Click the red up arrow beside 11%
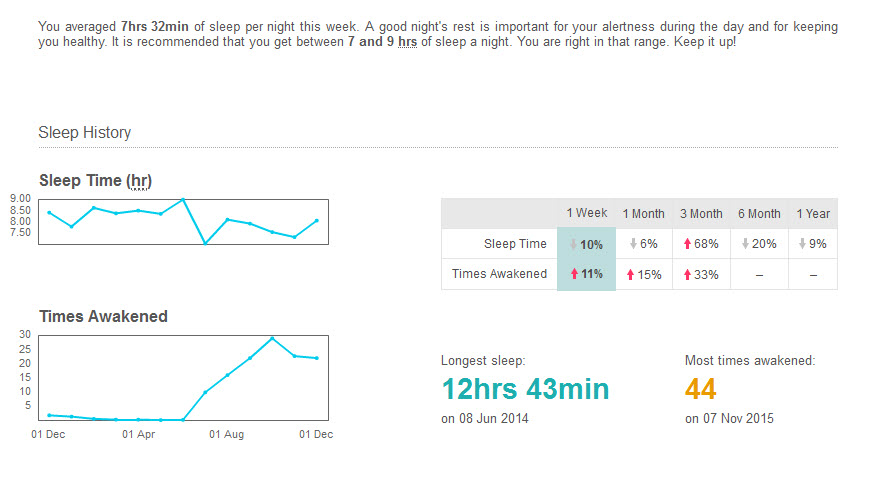The height and width of the screenshot is (503, 886). 574,274
